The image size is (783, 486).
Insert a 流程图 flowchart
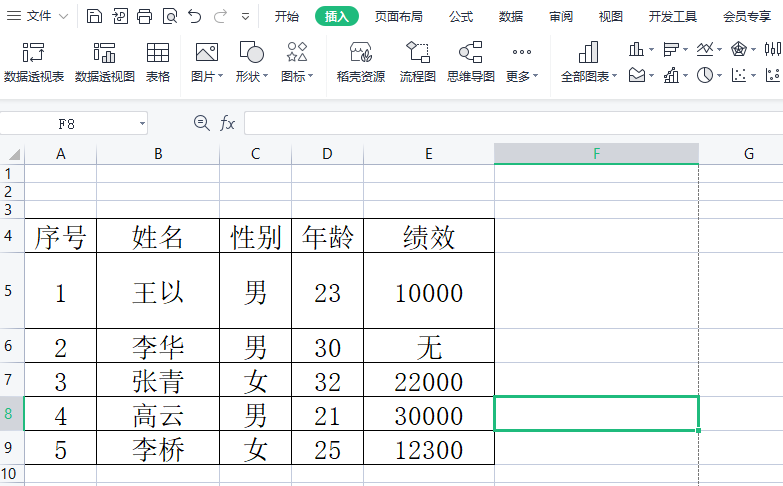click(418, 62)
